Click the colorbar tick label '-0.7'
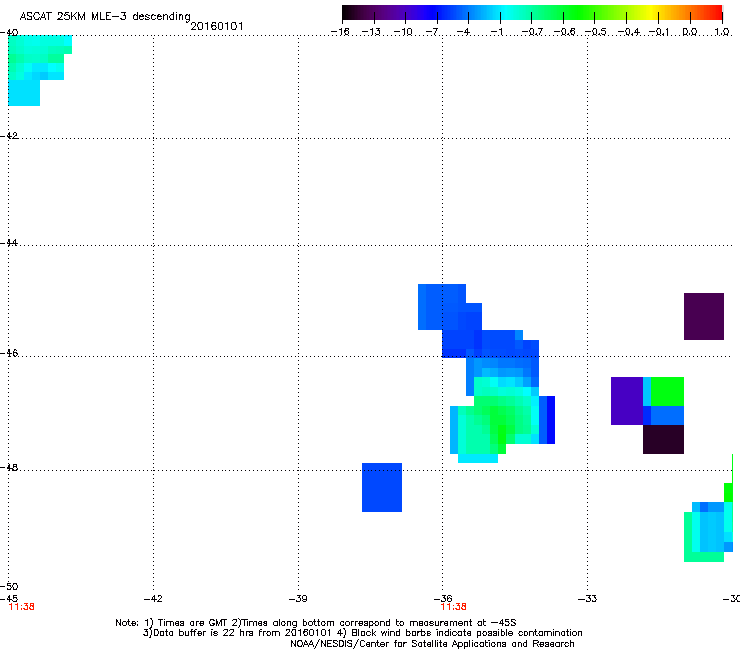Image resolution: width=740 pixels, height=650 pixels. pyautogui.click(x=532, y=32)
